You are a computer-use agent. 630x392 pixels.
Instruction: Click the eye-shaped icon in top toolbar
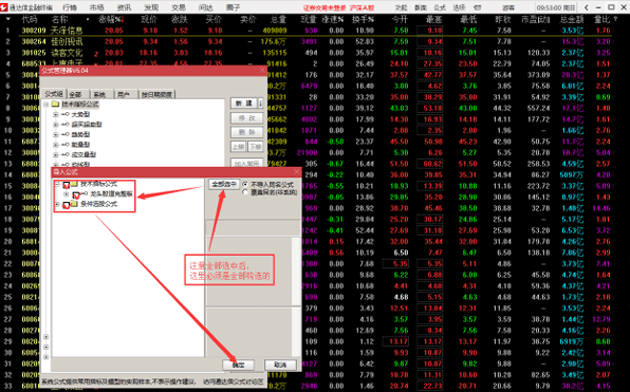pos(477,7)
